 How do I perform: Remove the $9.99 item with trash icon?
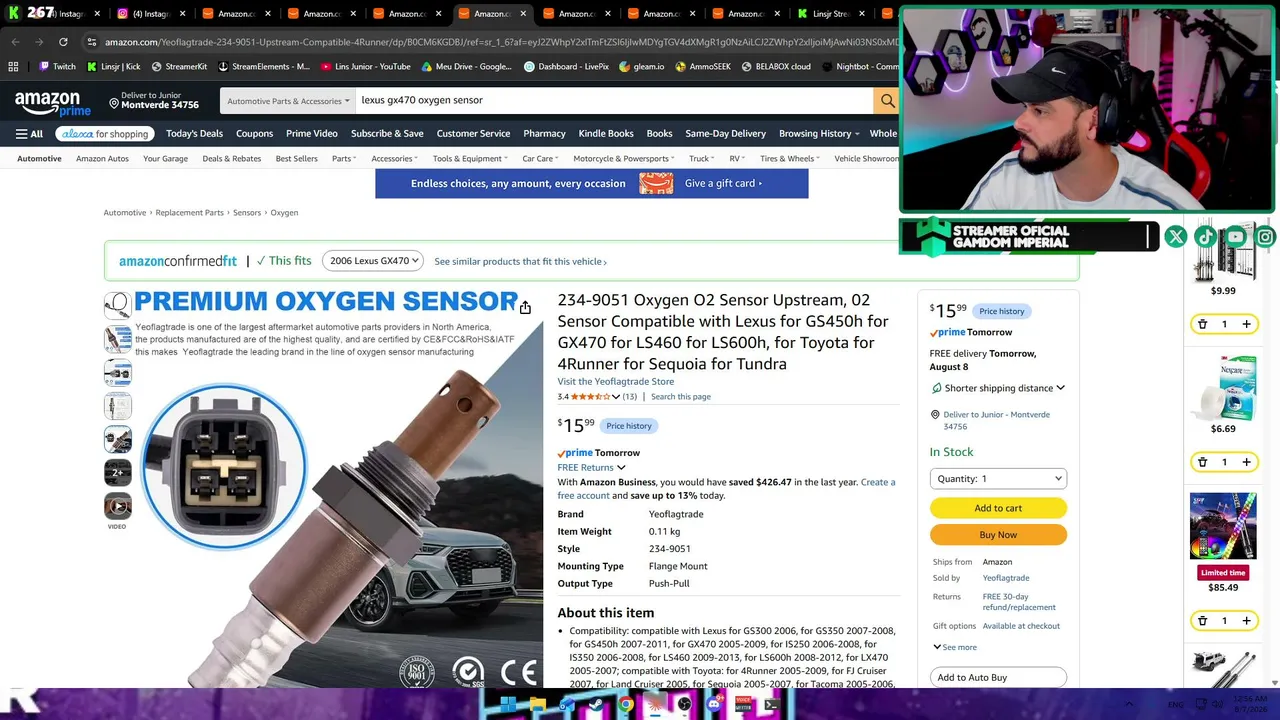point(1202,324)
